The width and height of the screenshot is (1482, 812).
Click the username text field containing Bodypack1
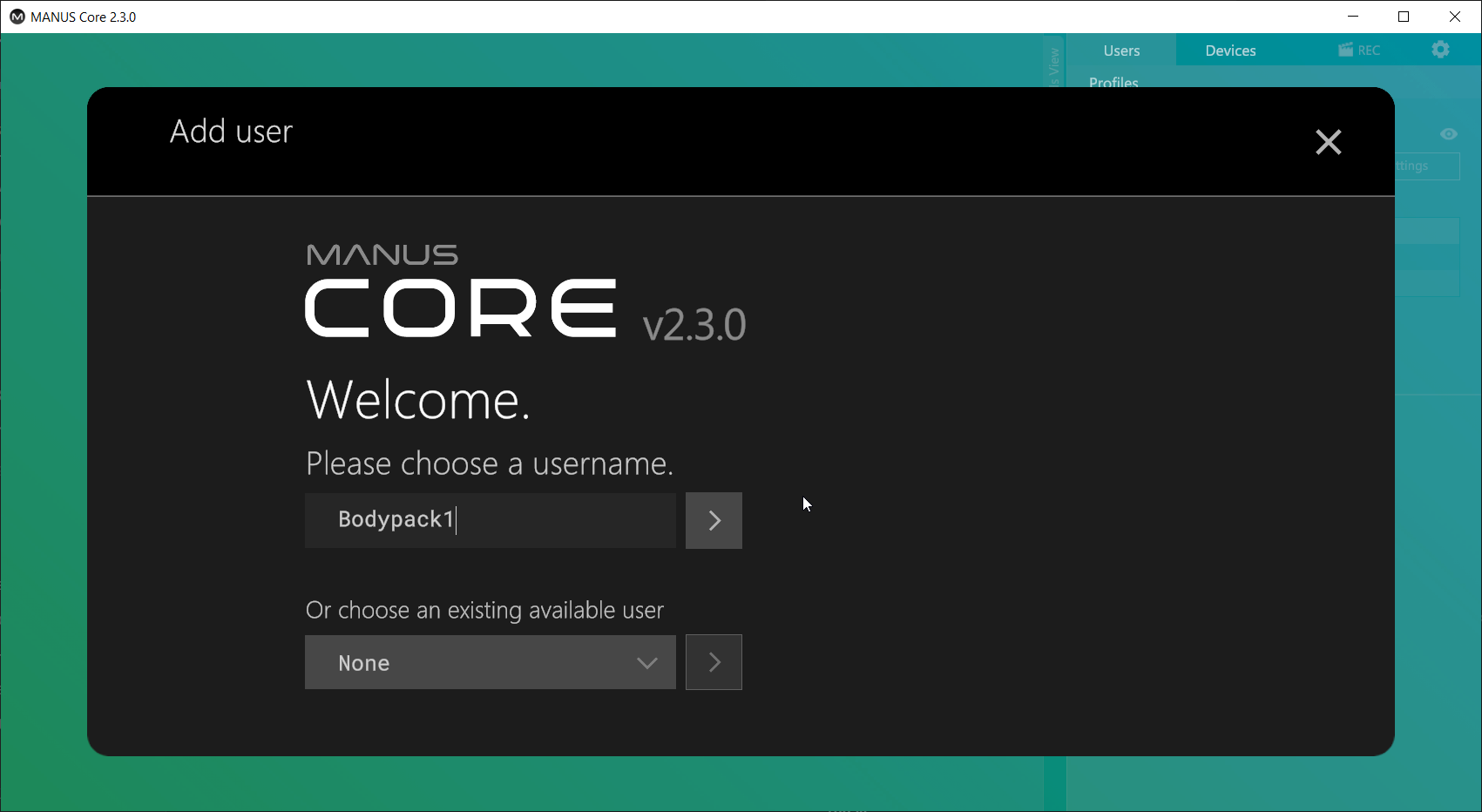point(490,520)
